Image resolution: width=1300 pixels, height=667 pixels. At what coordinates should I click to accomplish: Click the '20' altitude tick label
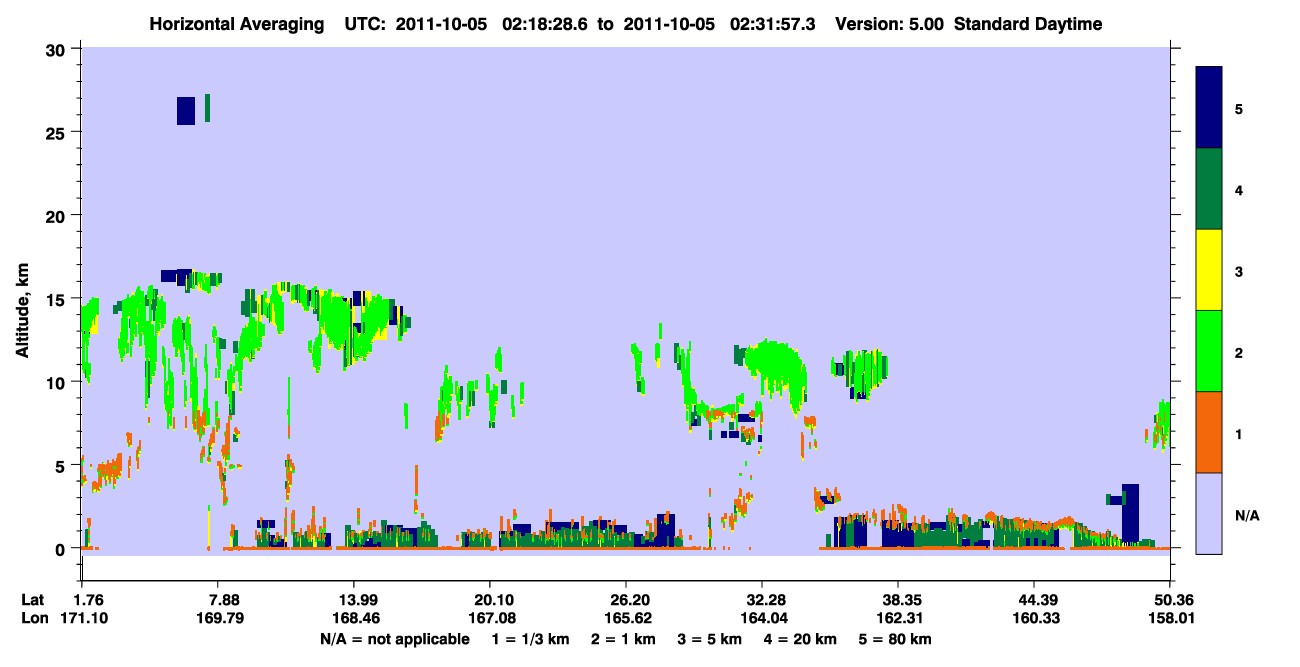coord(56,216)
